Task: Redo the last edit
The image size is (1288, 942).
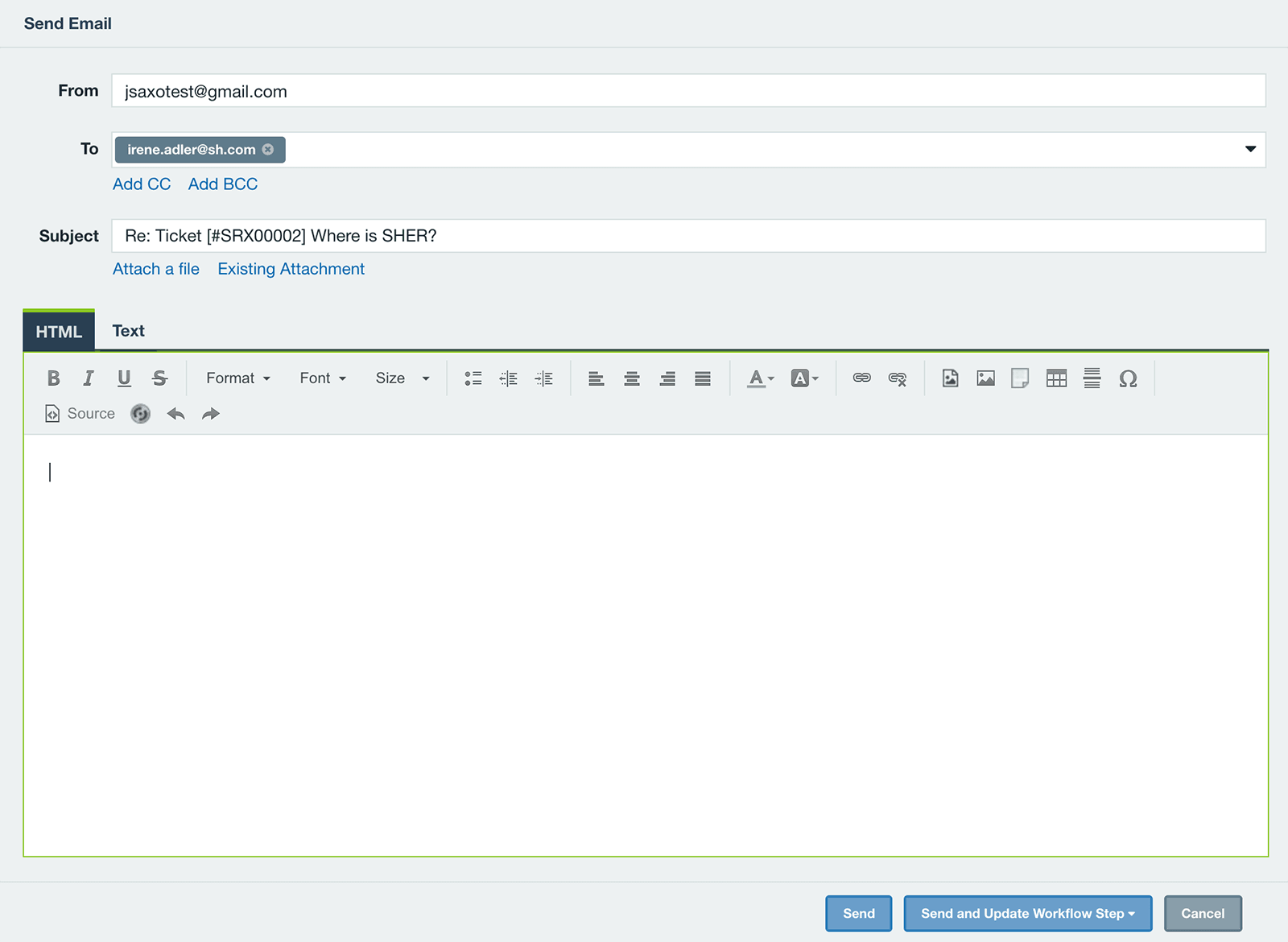Action: click(x=211, y=414)
